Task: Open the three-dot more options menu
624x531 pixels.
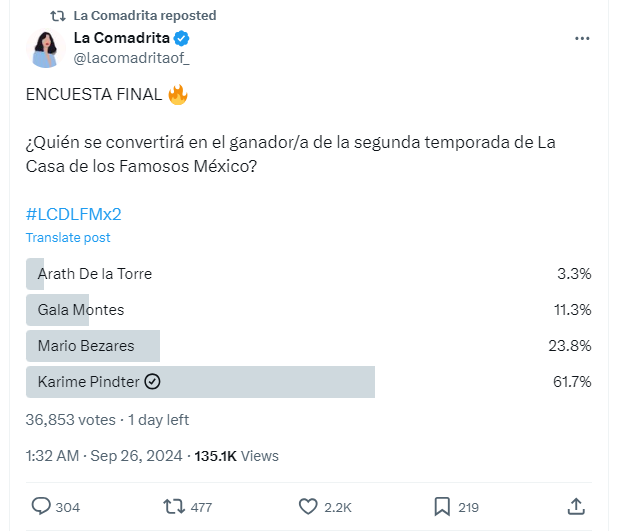Action: tap(583, 38)
